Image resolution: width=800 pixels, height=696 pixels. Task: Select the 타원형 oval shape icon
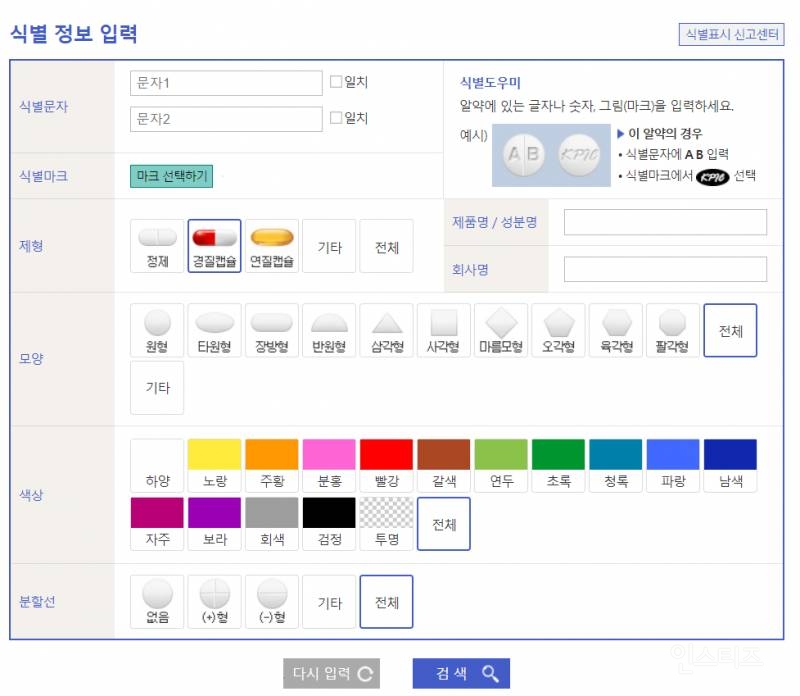[x=214, y=330]
